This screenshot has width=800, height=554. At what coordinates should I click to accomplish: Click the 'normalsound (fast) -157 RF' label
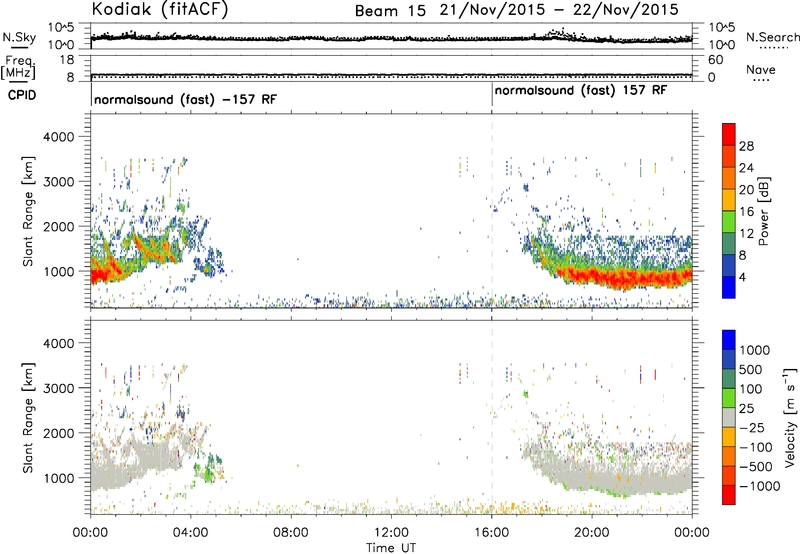point(185,99)
